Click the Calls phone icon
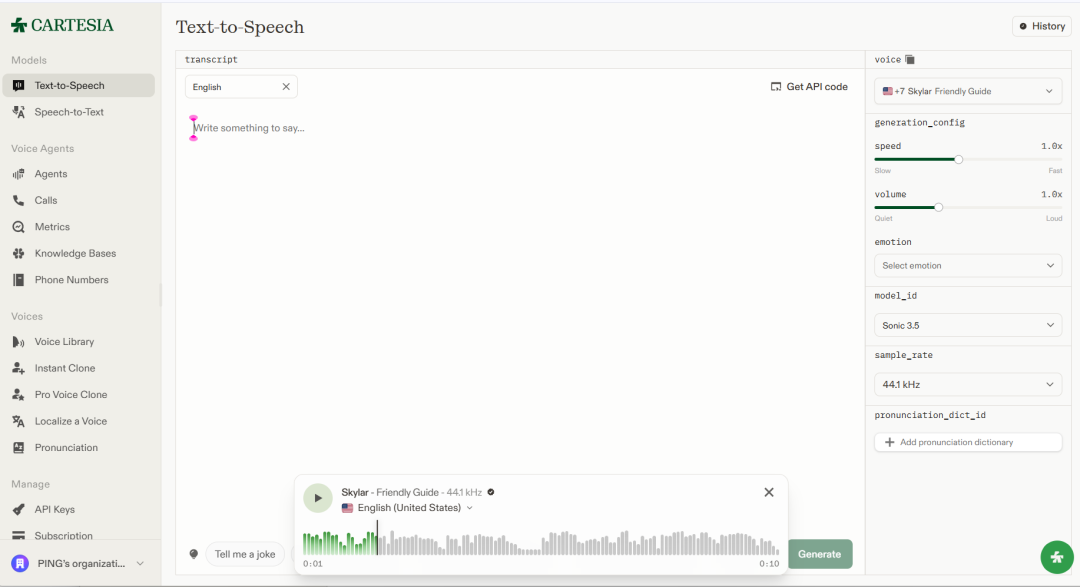1080x587 pixels. click(19, 200)
